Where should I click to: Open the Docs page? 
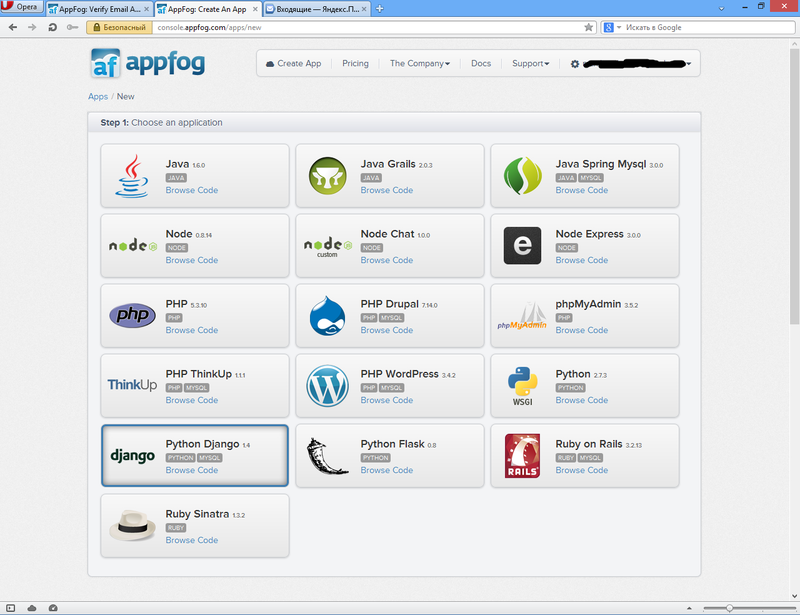tap(481, 63)
